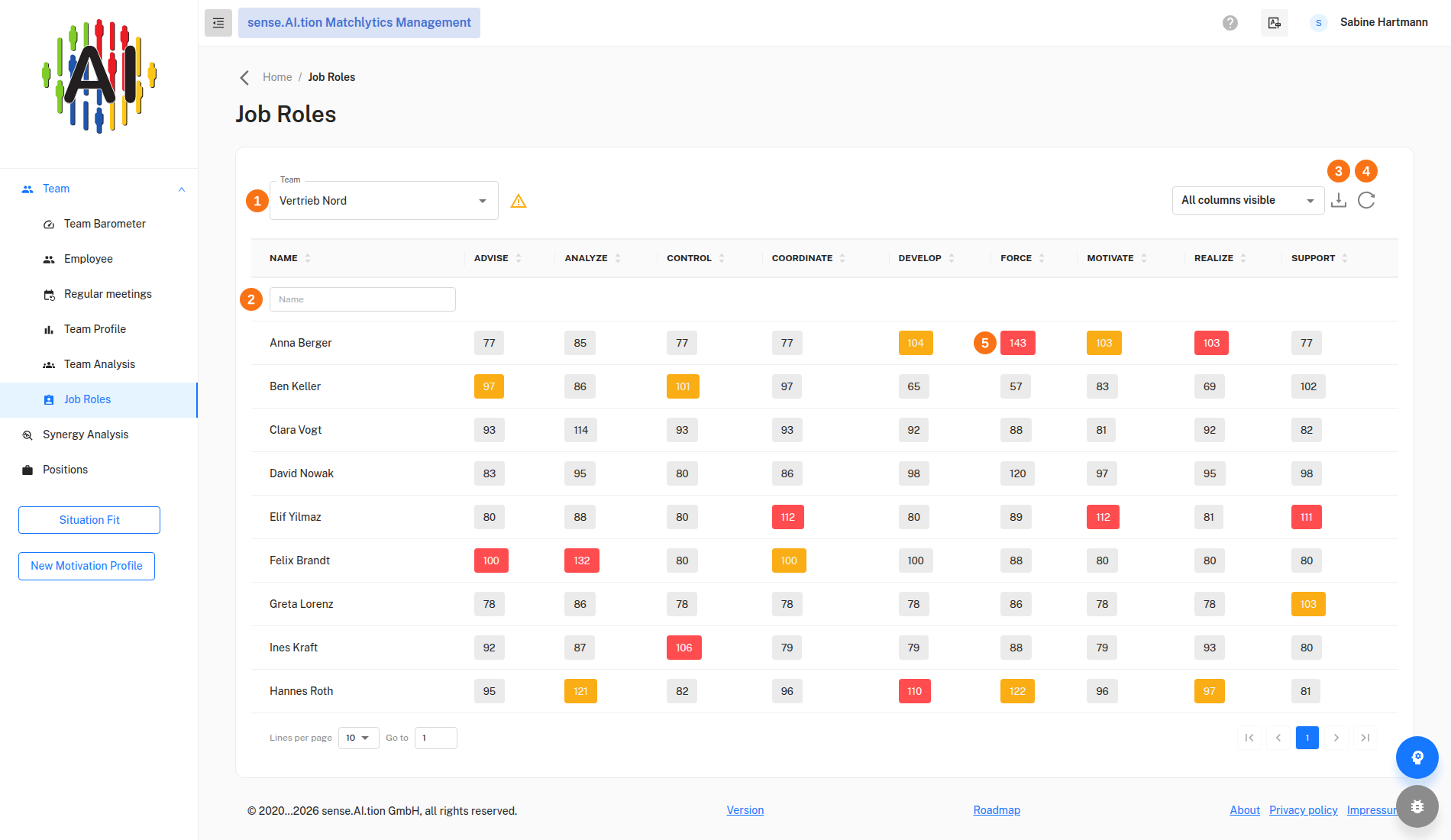1451x840 pixels.
Task: Open the help question mark icon
Action: pos(1230,23)
